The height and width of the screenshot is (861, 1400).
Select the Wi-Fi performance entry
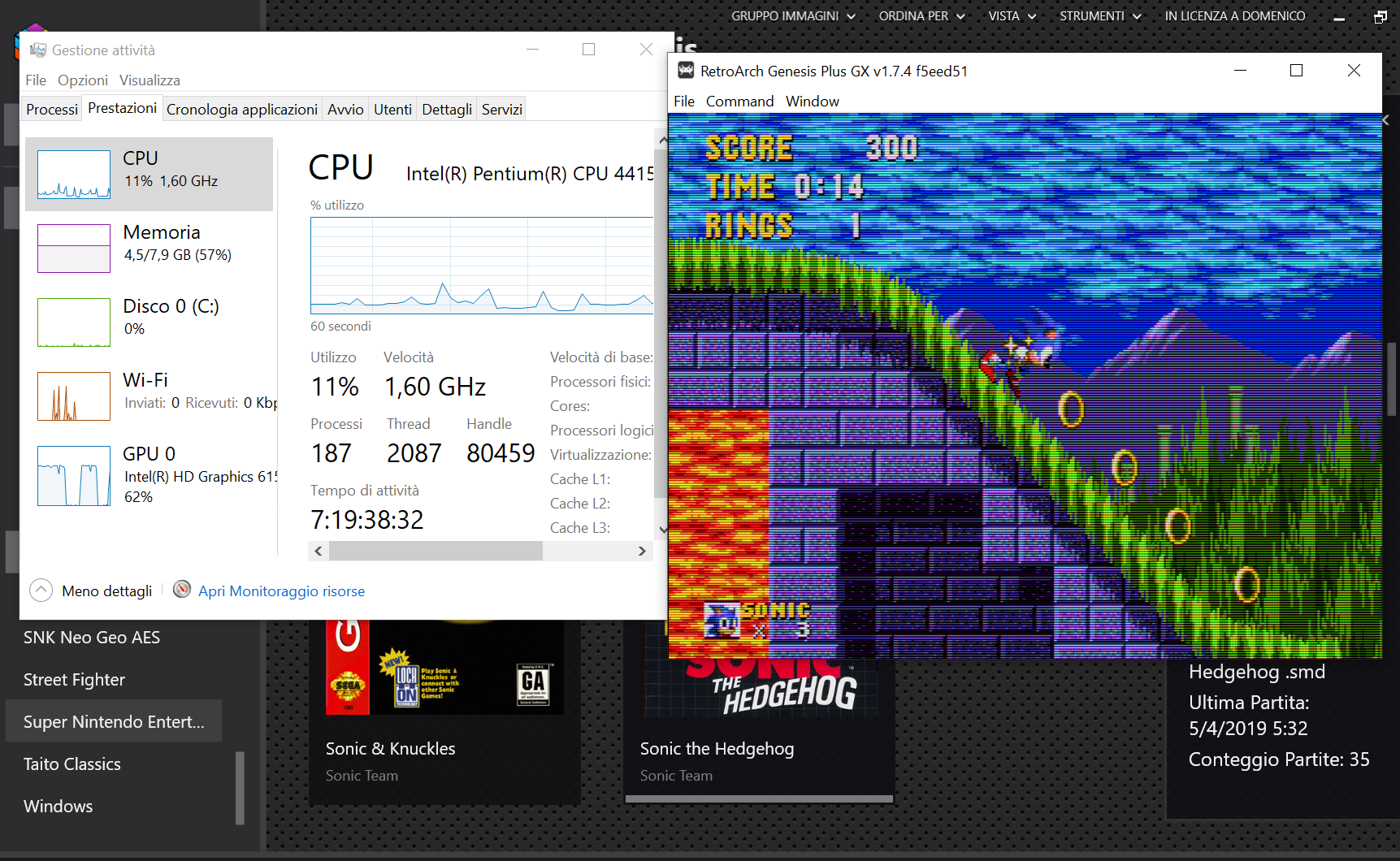coord(150,396)
